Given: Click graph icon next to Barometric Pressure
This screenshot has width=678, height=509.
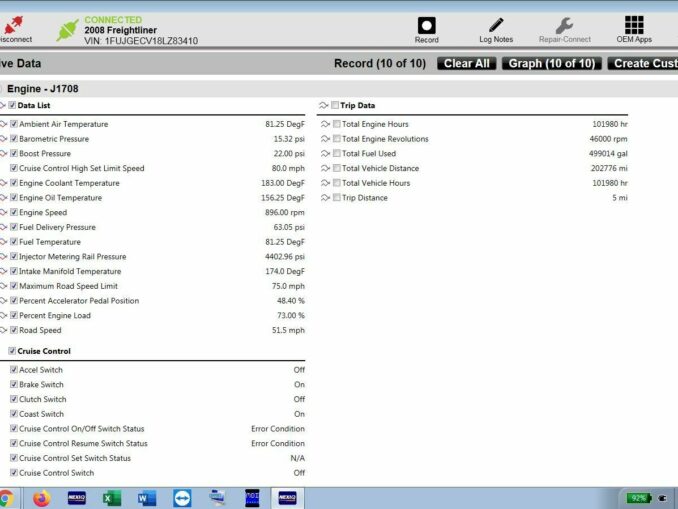Looking at the screenshot, I should [3, 139].
